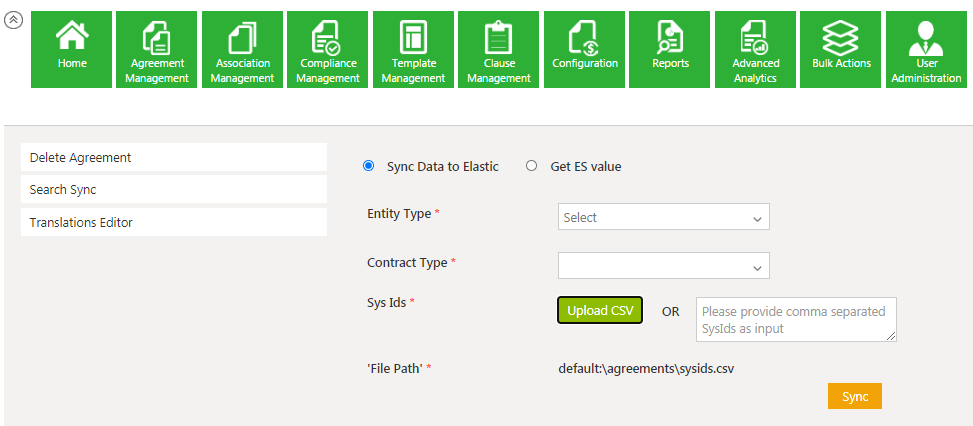Open Clause Management tile

[x=498, y=49]
